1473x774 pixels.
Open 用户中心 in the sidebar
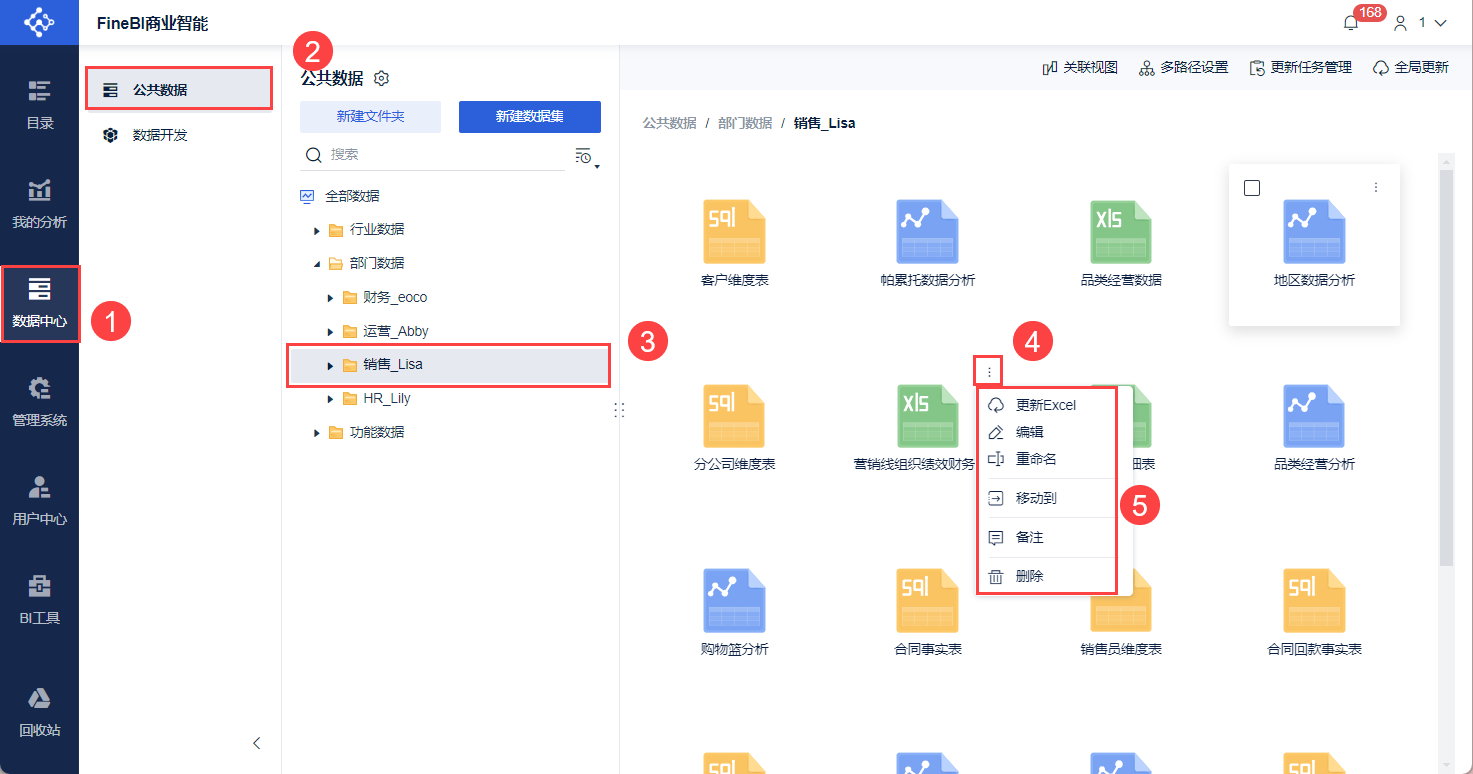39,501
